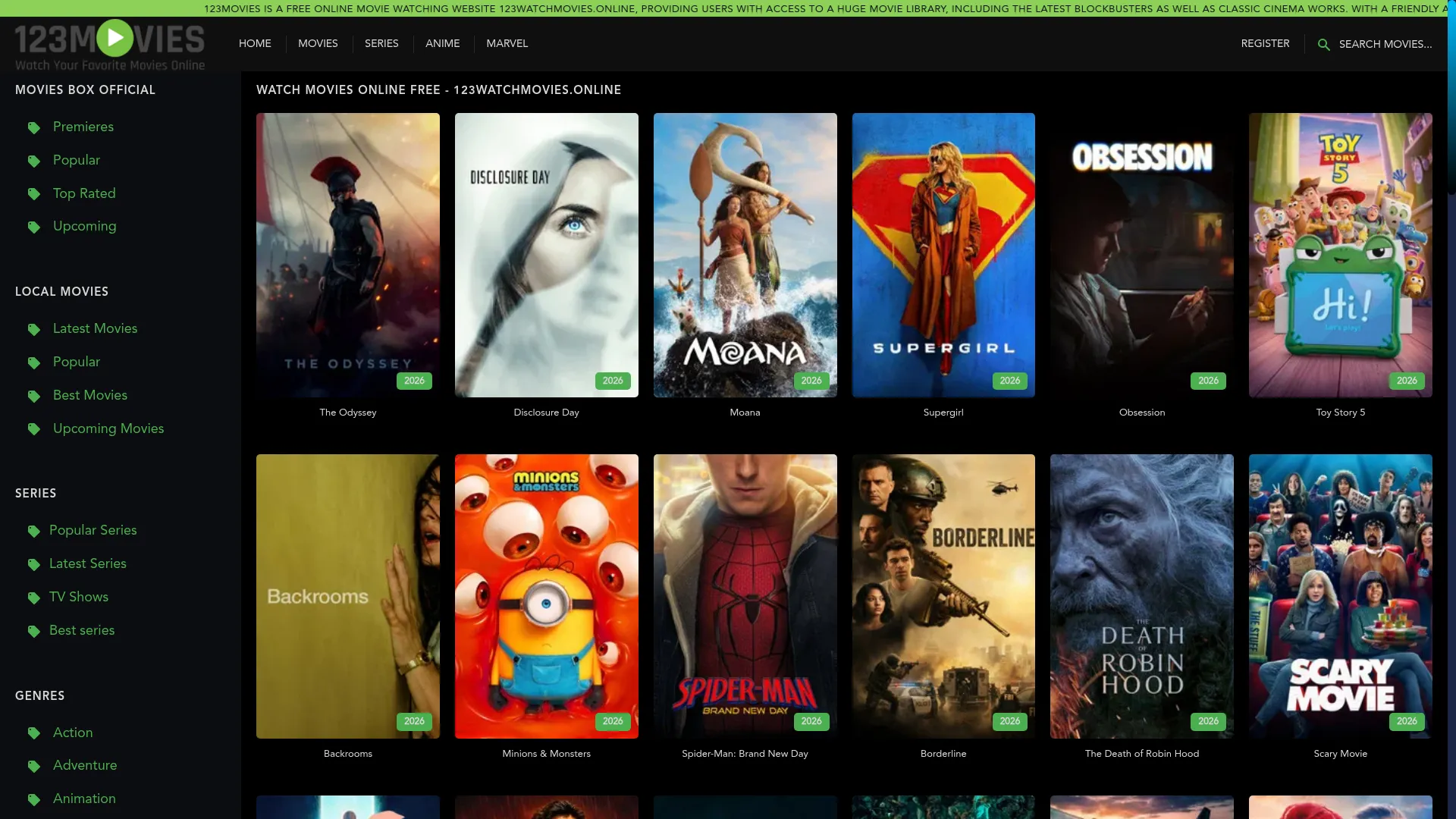Open the MARVEL navigation item
1456x819 pixels.
tap(507, 44)
